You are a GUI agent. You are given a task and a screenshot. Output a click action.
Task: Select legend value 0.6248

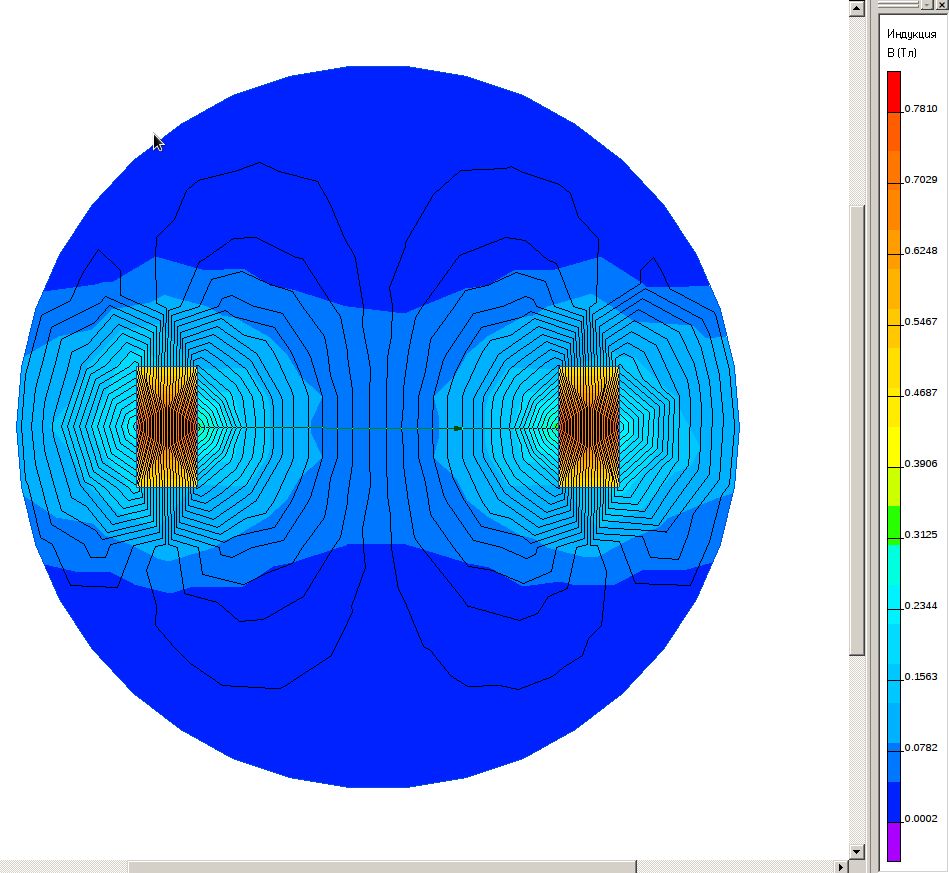921,251
